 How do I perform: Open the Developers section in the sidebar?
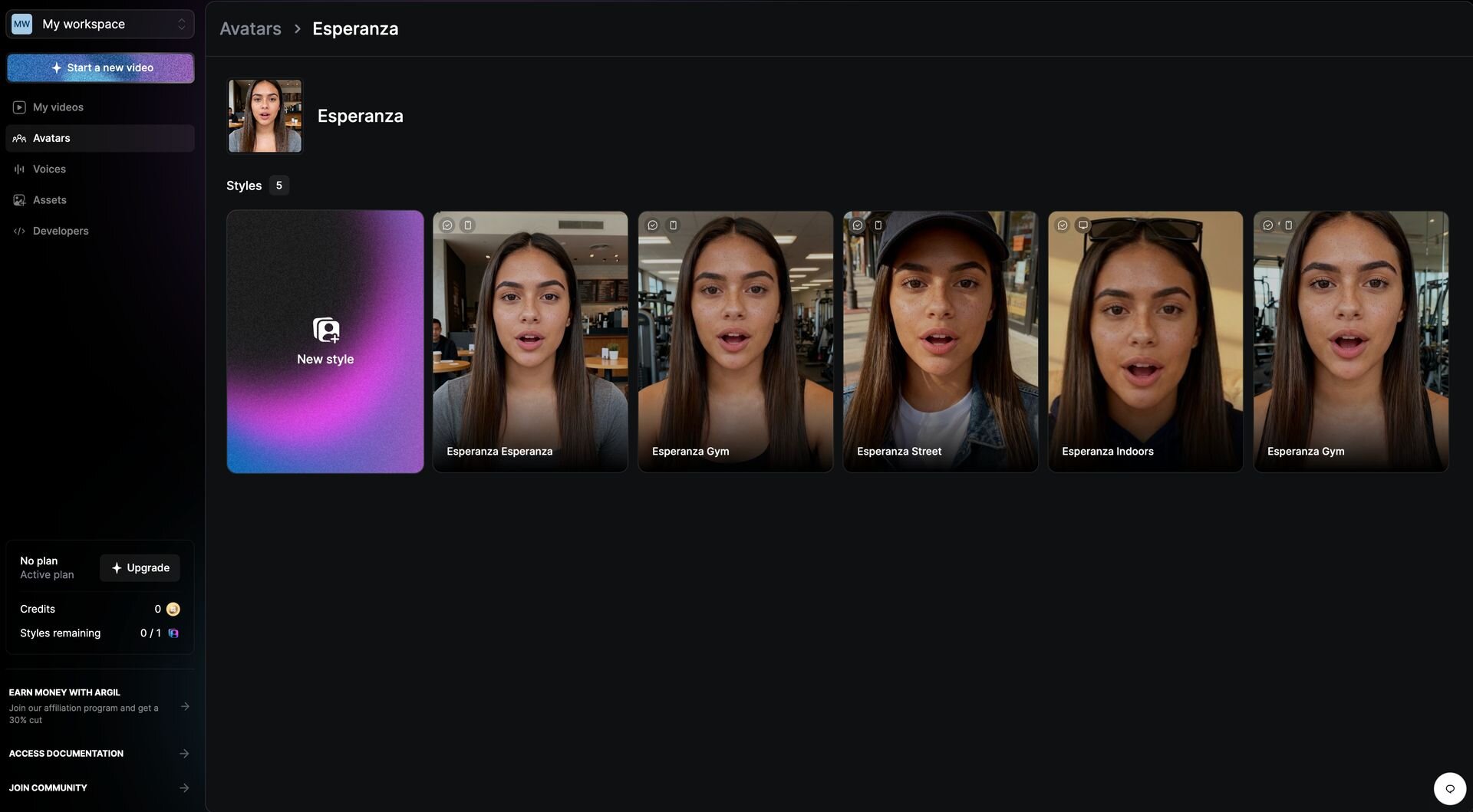coord(61,232)
